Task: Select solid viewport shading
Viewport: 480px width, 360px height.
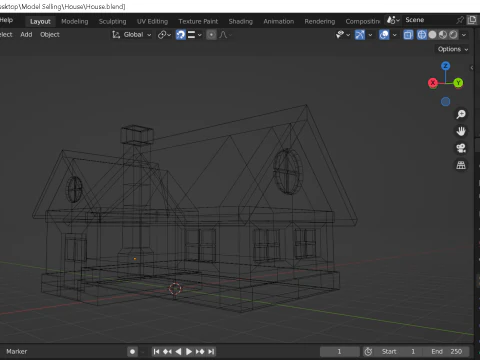Action: (x=432, y=35)
